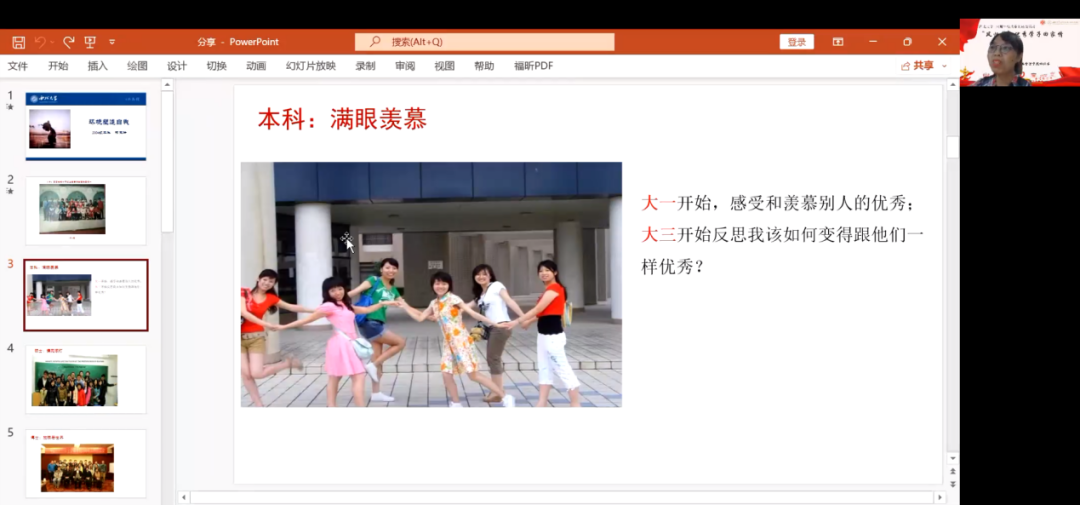Image resolution: width=1080 pixels, height=505 pixels.
Task: Switch to the 幻灯片放映 tab
Action: click(310, 66)
